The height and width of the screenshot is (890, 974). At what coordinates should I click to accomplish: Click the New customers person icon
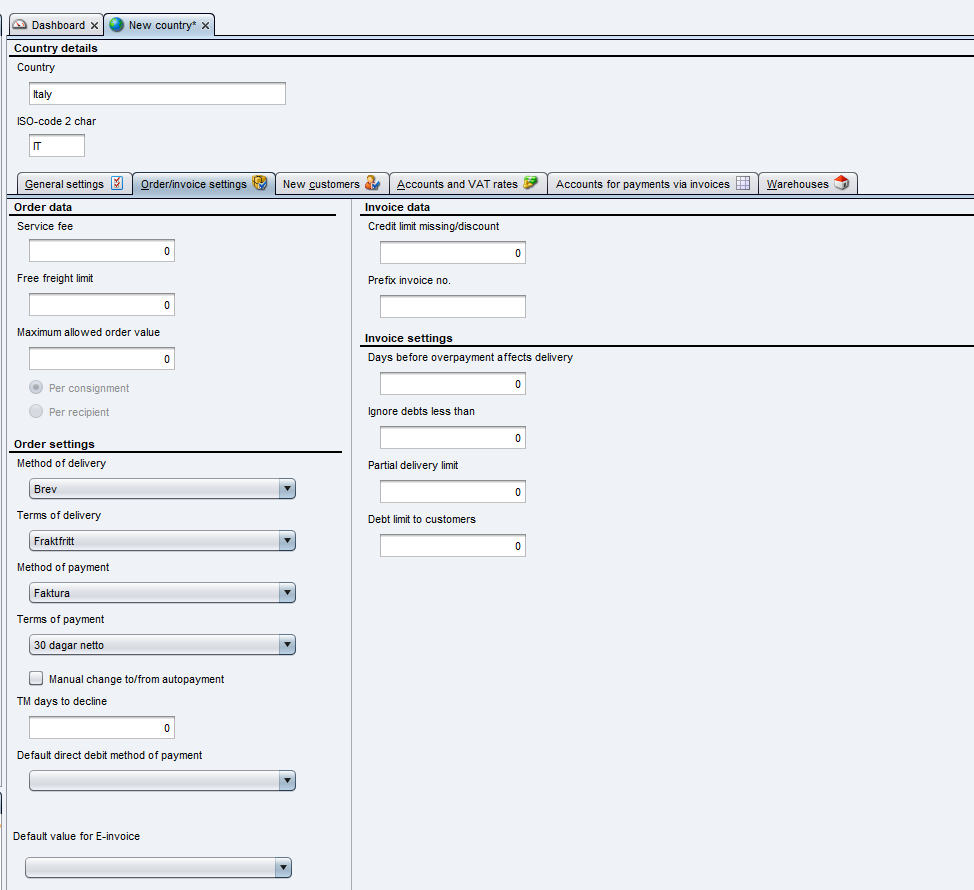pyautogui.click(x=372, y=184)
